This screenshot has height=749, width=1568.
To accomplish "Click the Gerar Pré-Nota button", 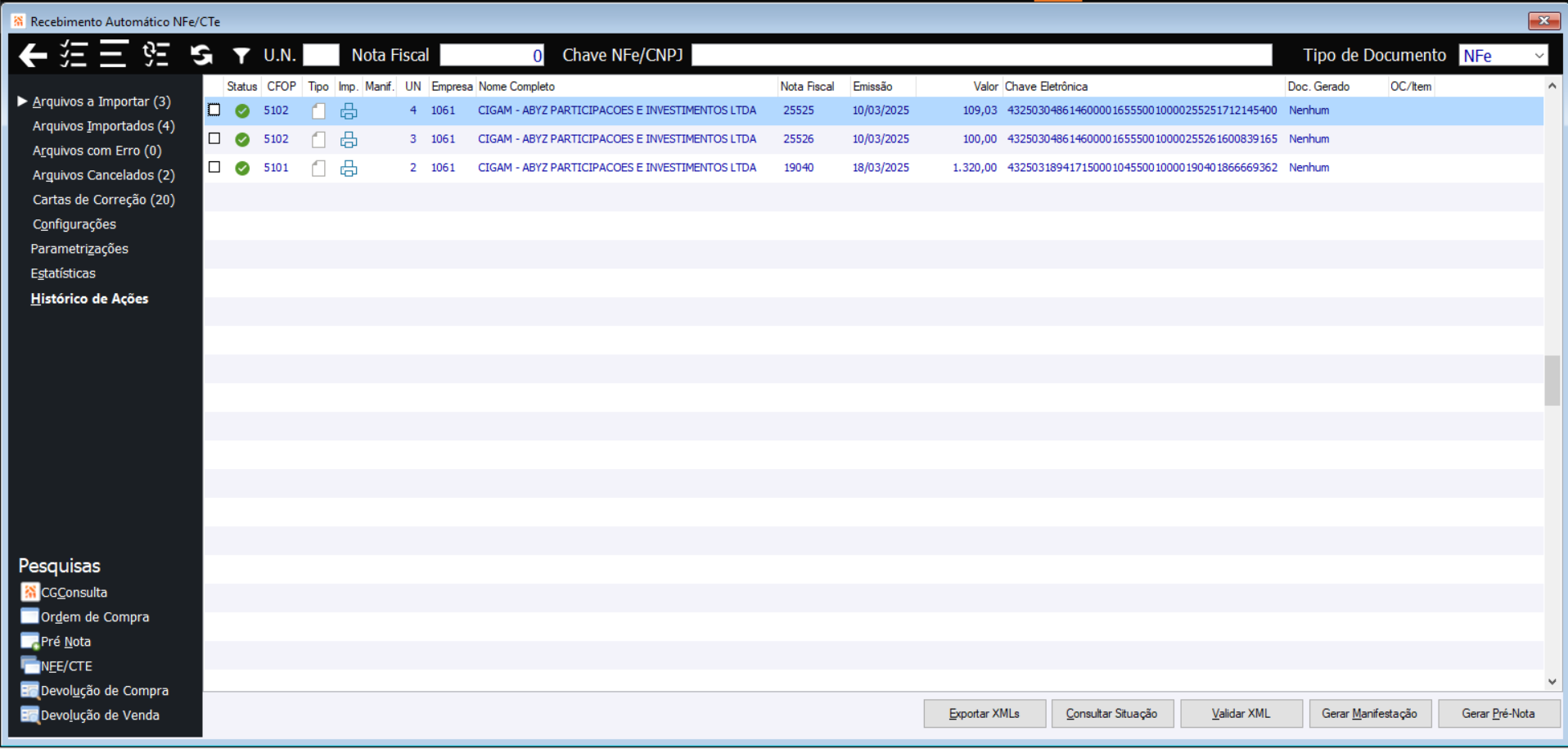I will 1499,714.
